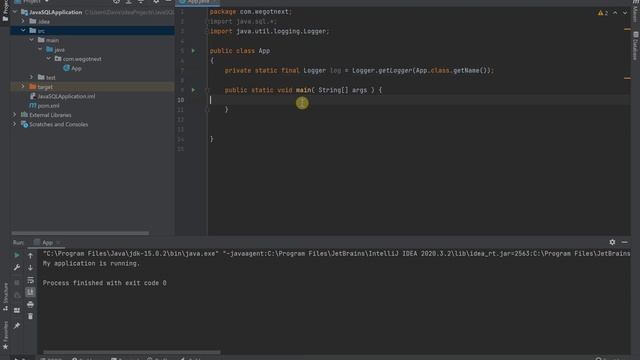Expand Scratches and Consoles node
The image size is (640, 360).
click(x=15, y=124)
